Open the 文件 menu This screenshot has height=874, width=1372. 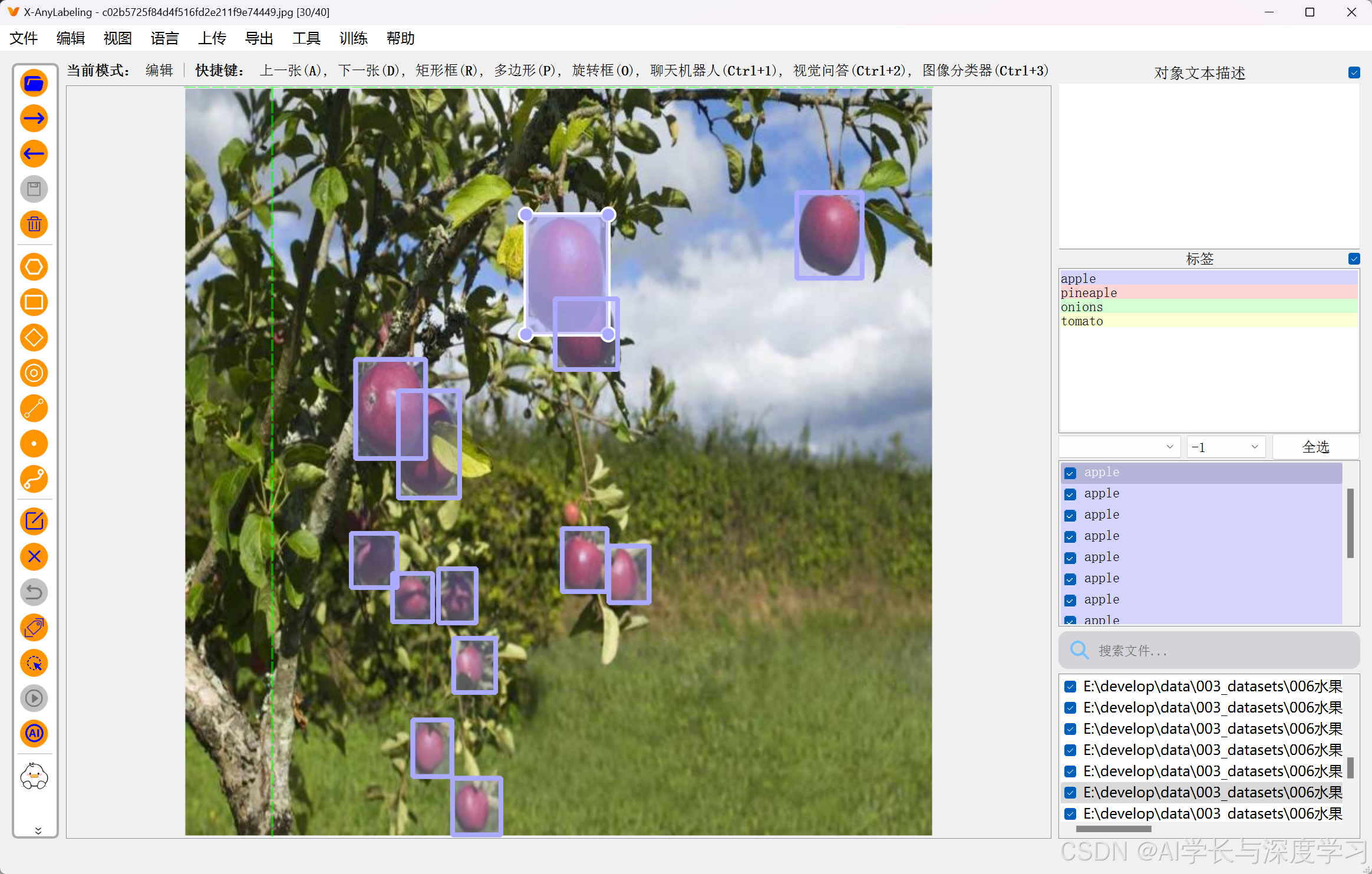[x=24, y=38]
